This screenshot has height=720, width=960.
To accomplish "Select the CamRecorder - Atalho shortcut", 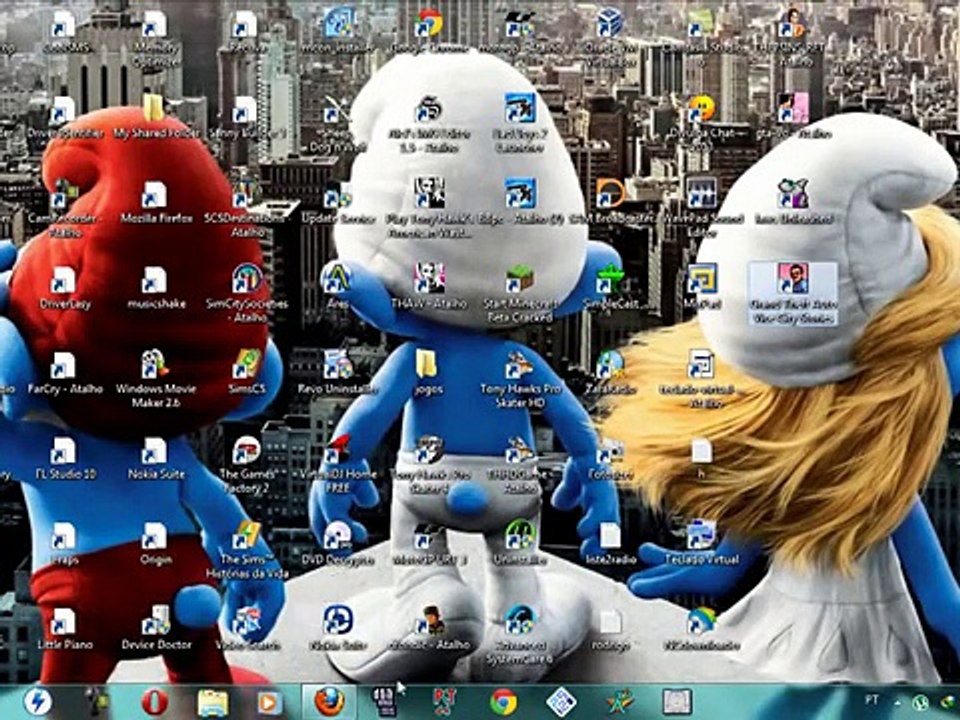I will (65, 208).
